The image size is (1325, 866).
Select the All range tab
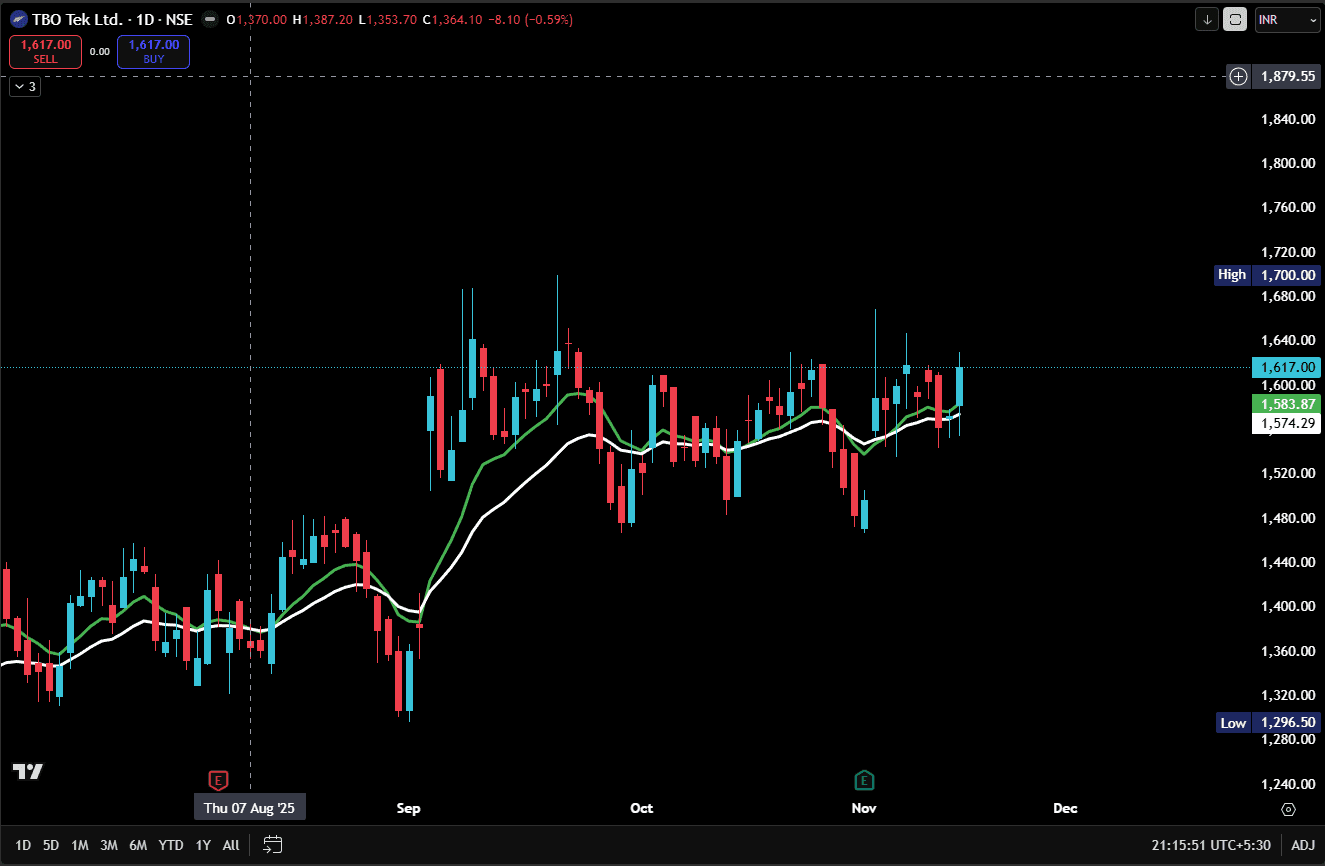coord(231,845)
